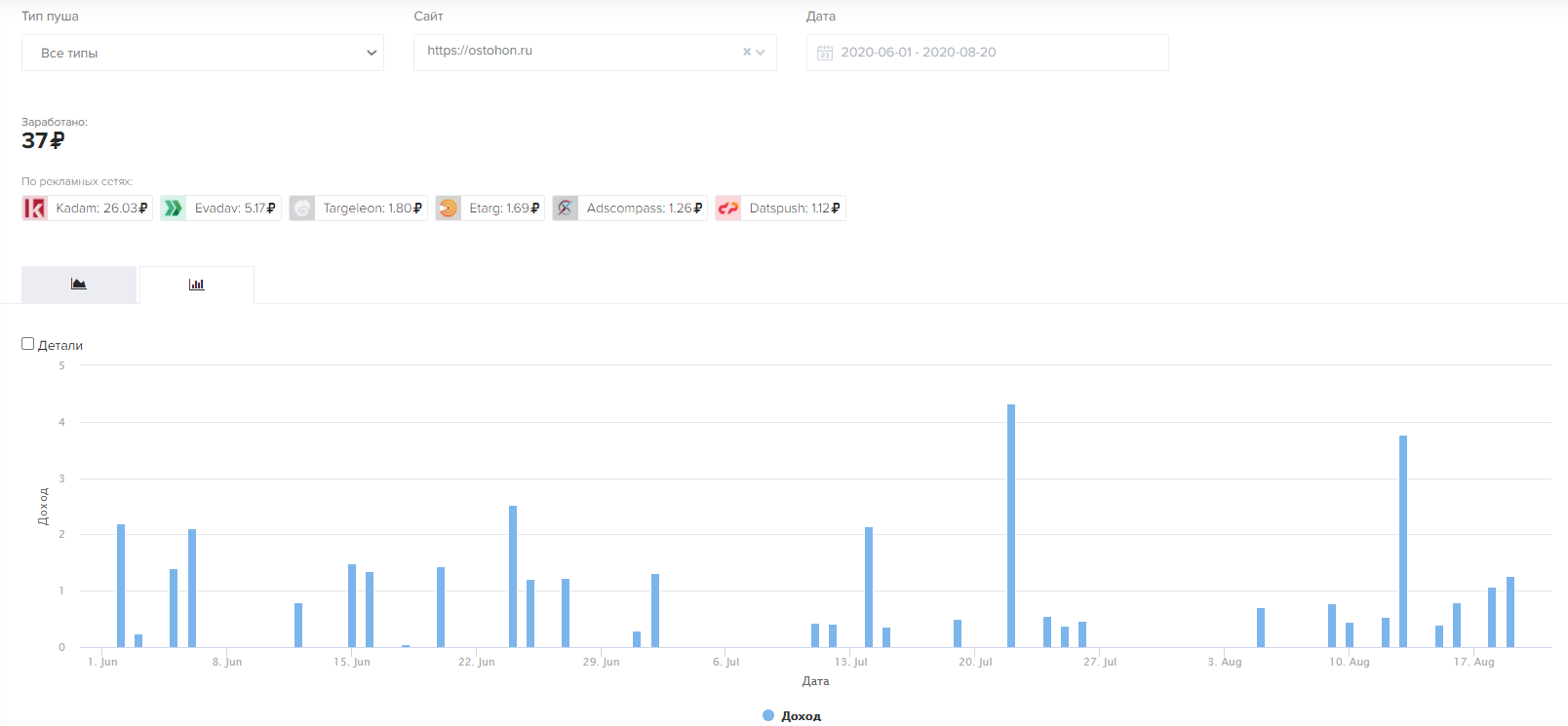1568x726 pixels.
Task: Click the Datspush network logo icon
Action: point(728,209)
